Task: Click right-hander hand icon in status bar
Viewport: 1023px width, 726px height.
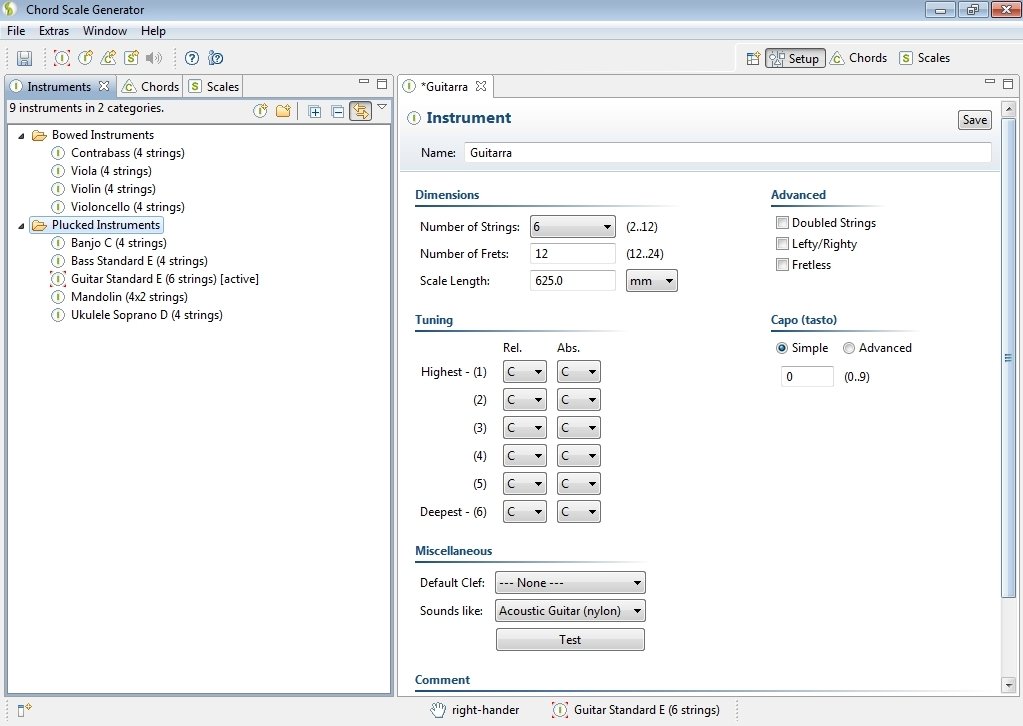Action: point(438,710)
